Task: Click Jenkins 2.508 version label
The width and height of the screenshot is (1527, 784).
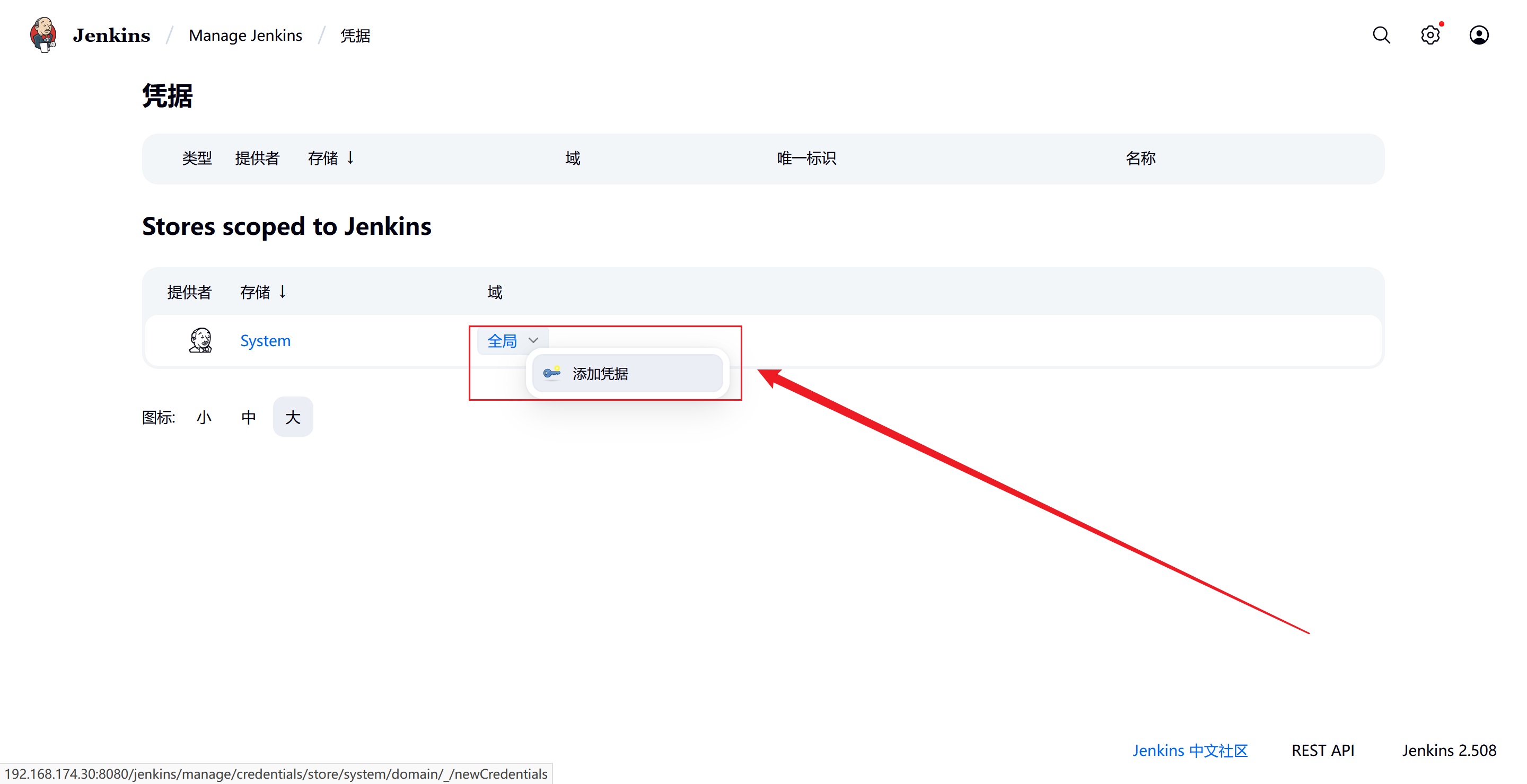Action: (x=1449, y=750)
